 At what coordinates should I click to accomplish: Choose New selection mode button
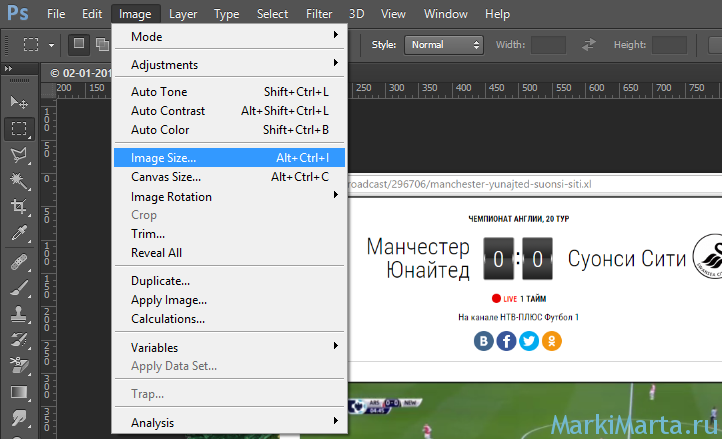coord(79,44)
